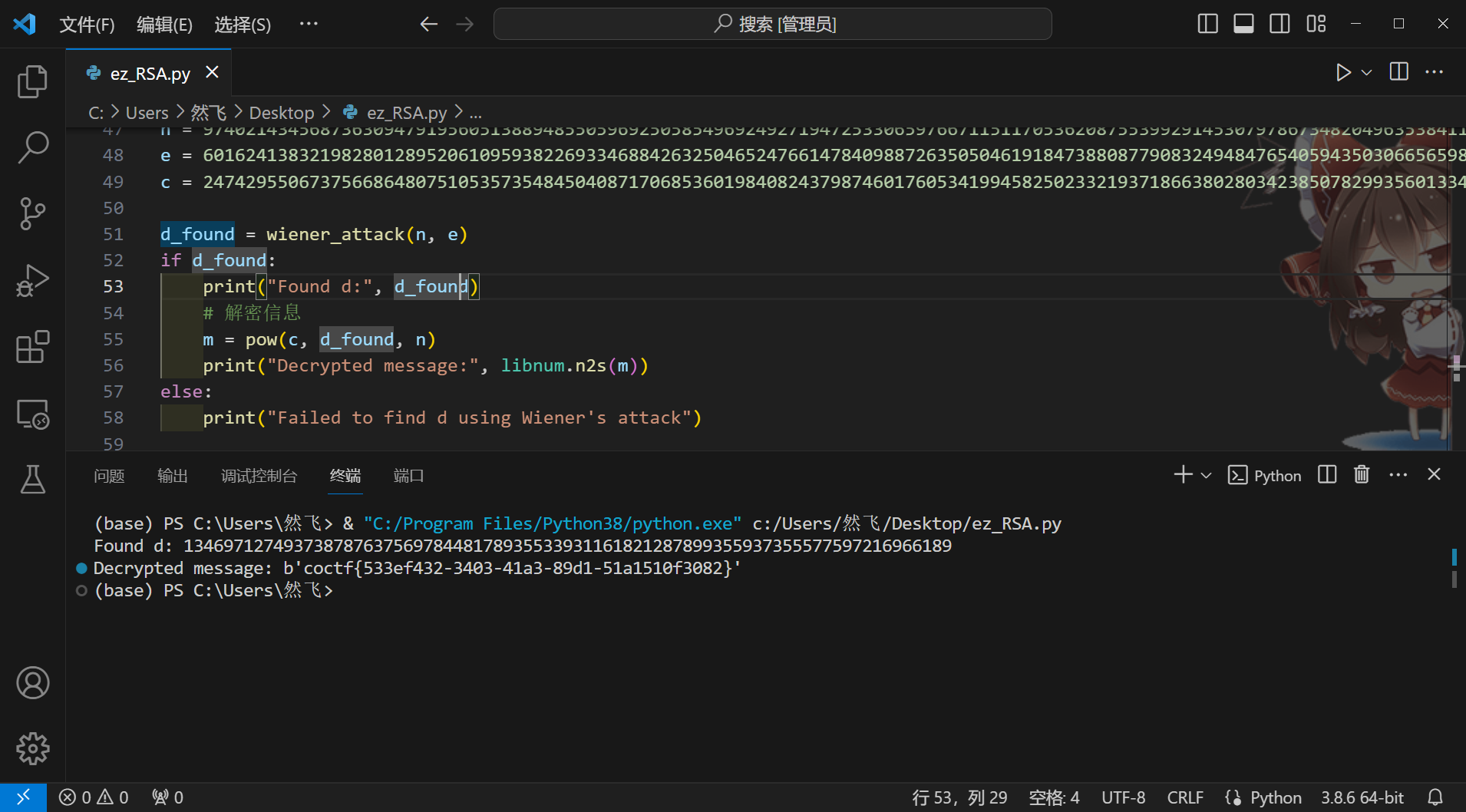Toggle the bottom panel layout icon

pos(1243,24)
